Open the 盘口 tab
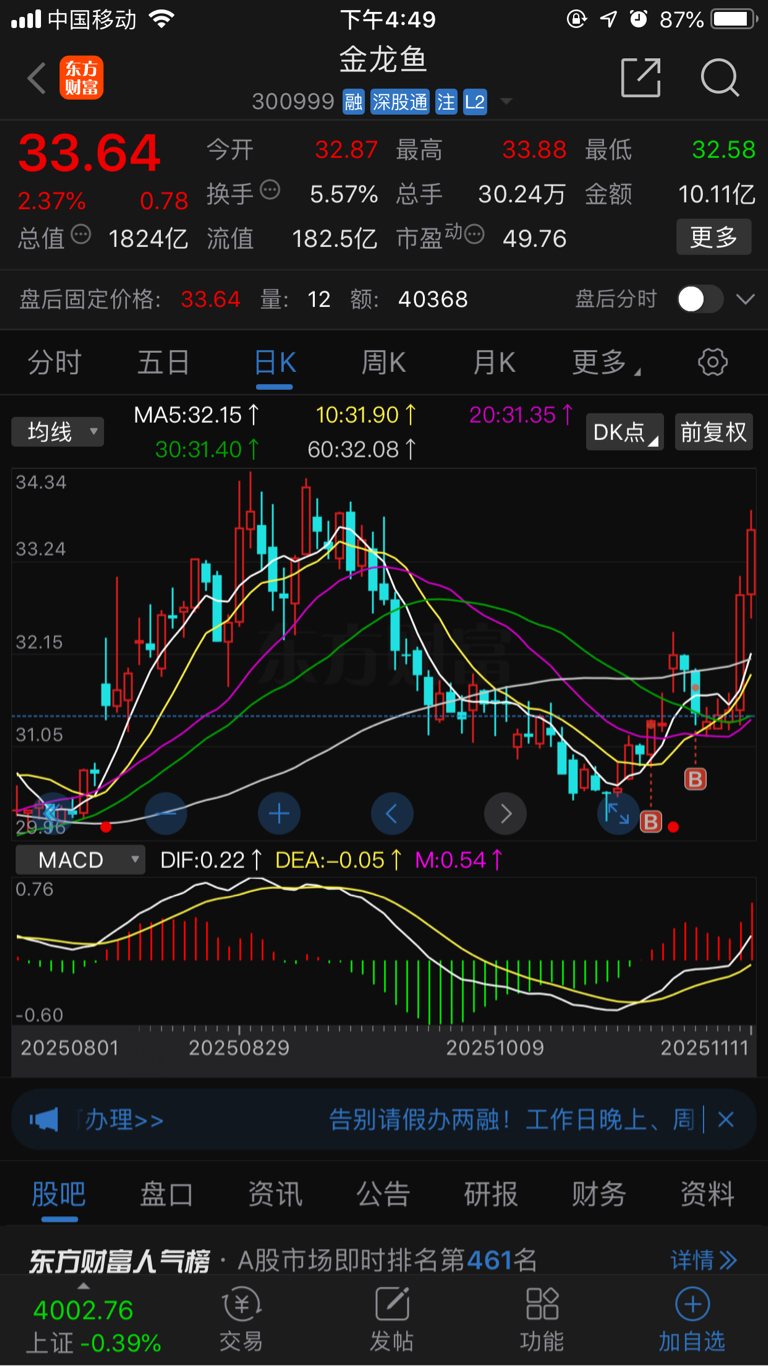Viewport: 768px width, 1366px height. 167,1194
